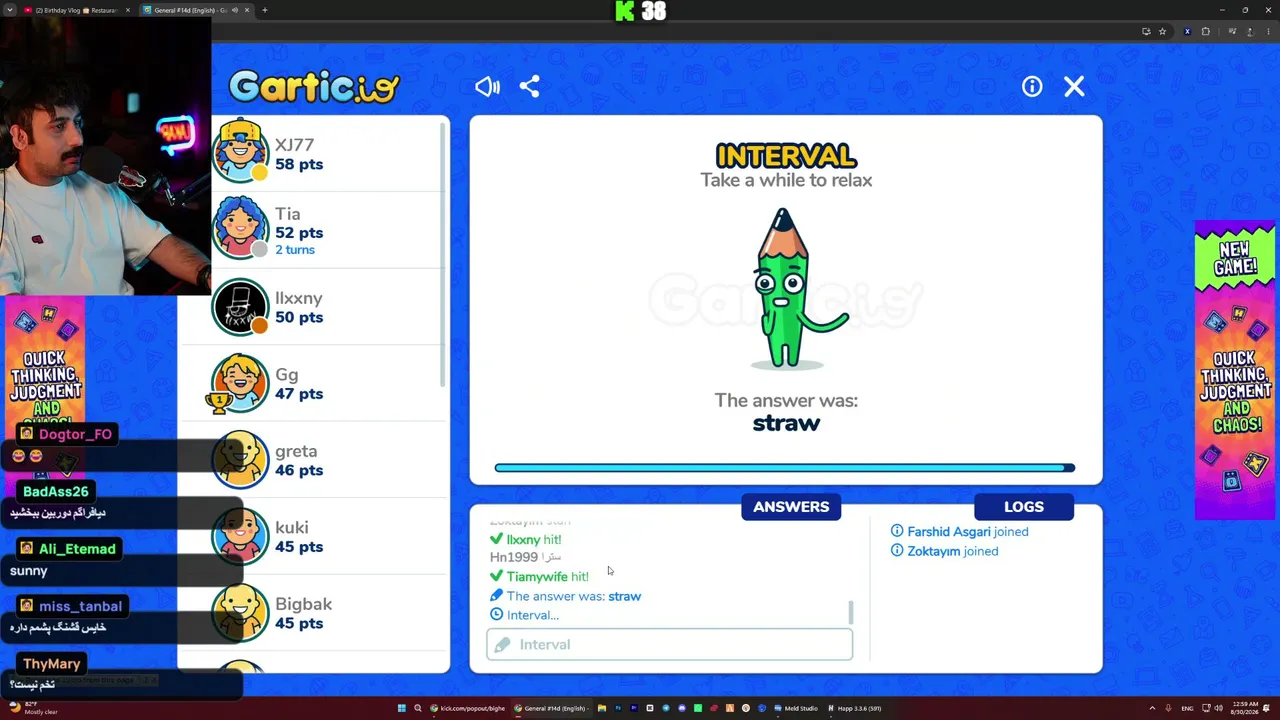
Task: Show hidden system tray icons
Action: coord(1152,708)
